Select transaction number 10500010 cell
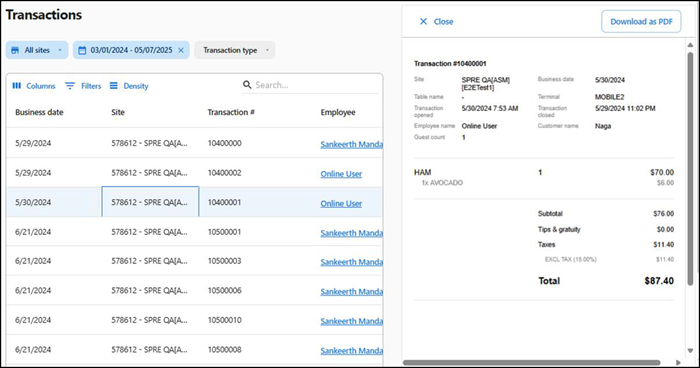 [225, 320]
